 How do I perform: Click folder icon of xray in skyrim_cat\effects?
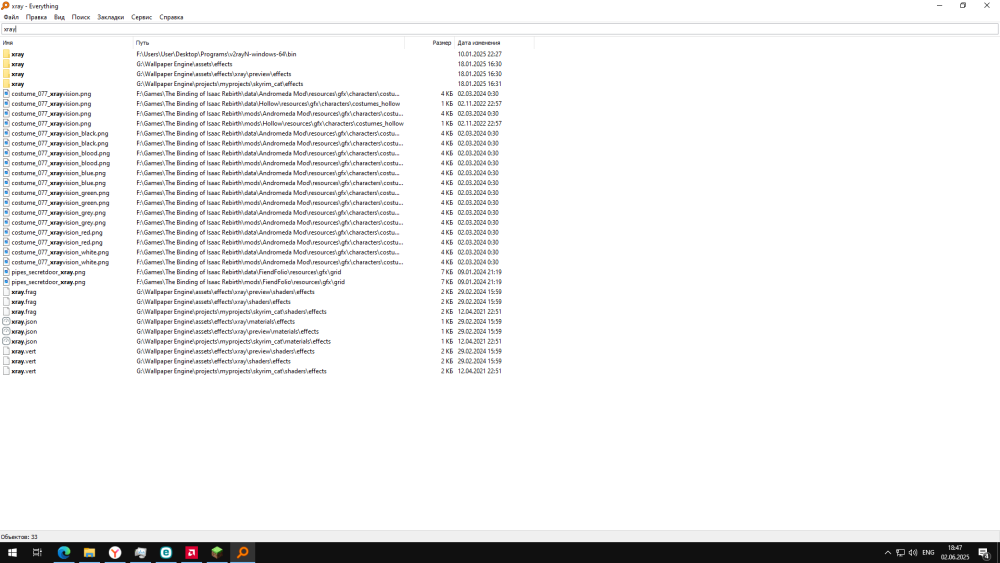(6, 84)
